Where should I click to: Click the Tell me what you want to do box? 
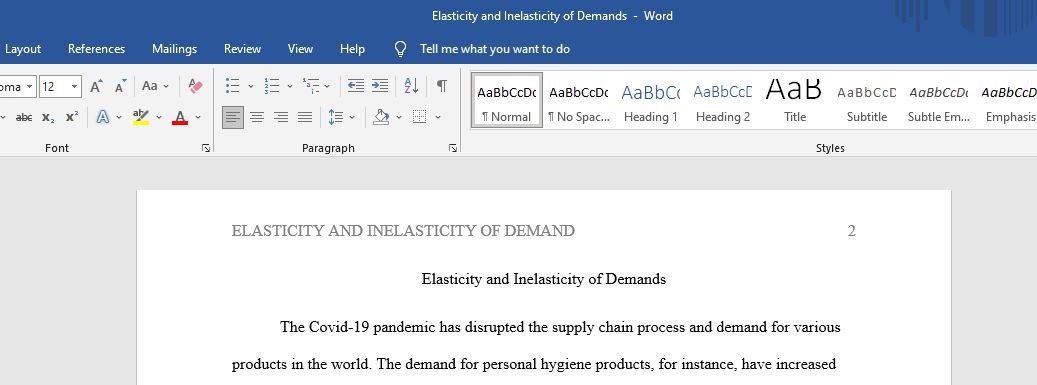(495, 49)
